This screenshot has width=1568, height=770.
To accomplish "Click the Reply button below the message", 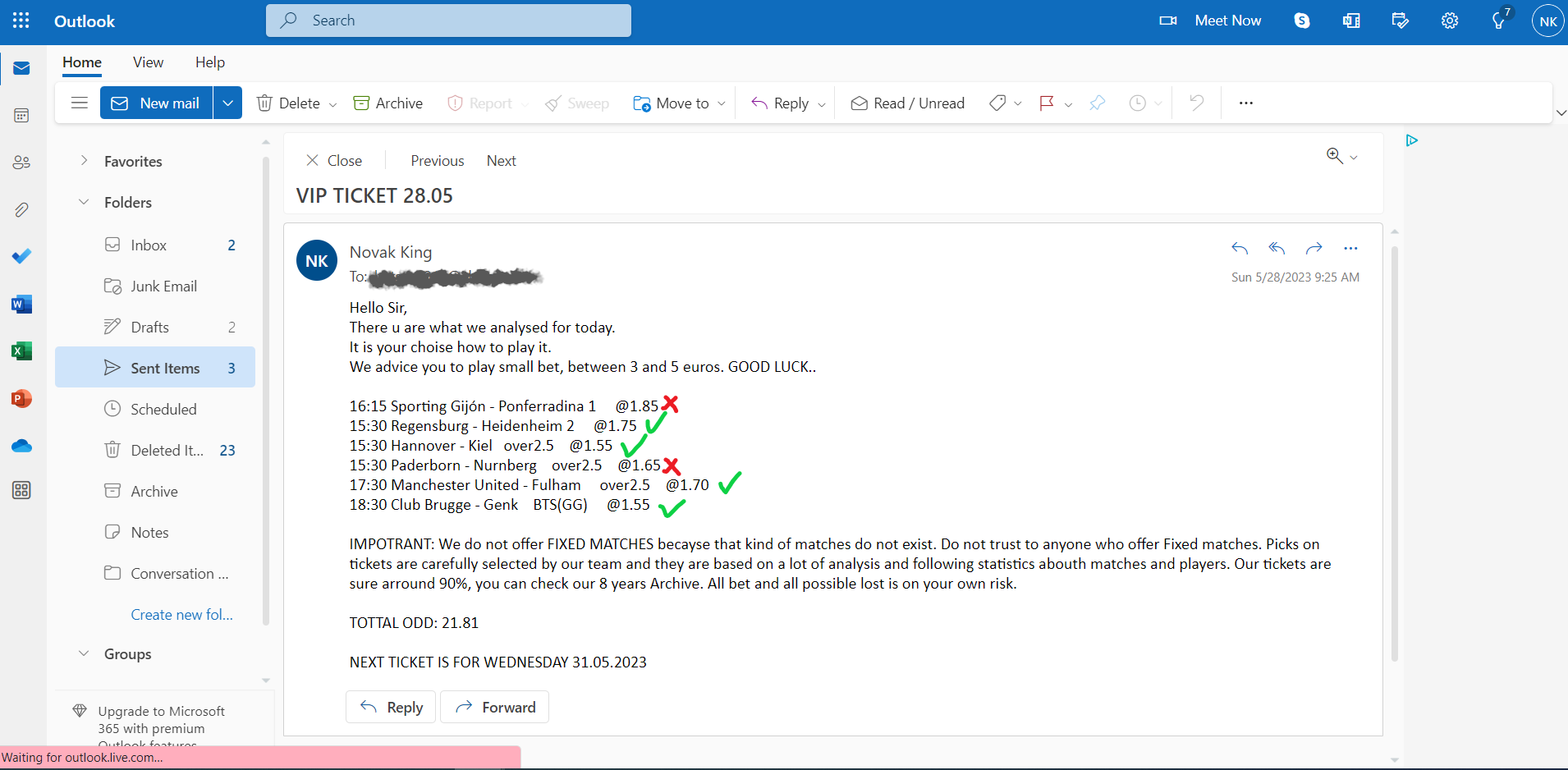I will [392, 707].
